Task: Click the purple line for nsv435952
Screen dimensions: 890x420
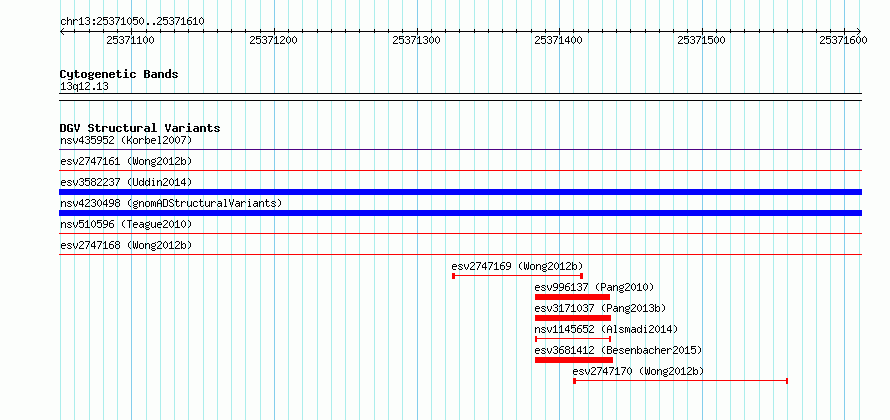Action: [x=460, y=150]
